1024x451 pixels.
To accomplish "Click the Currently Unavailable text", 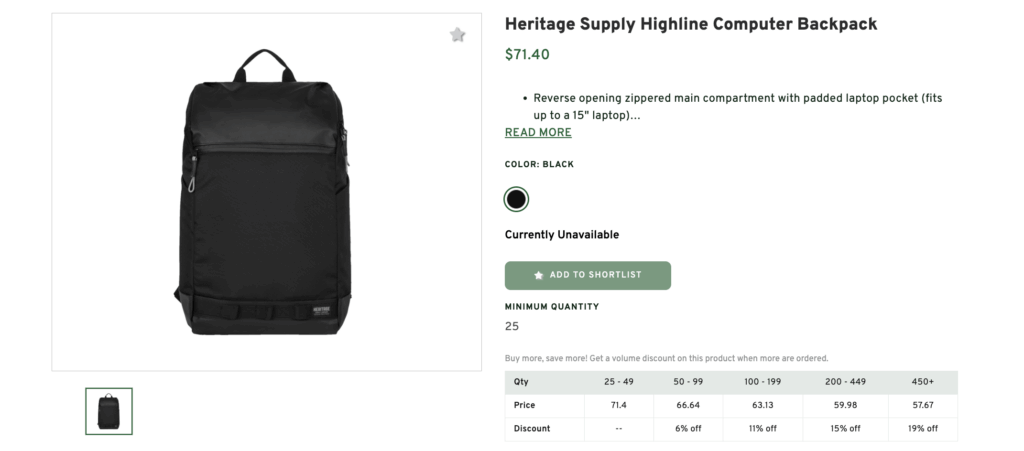I will point(562,235).
